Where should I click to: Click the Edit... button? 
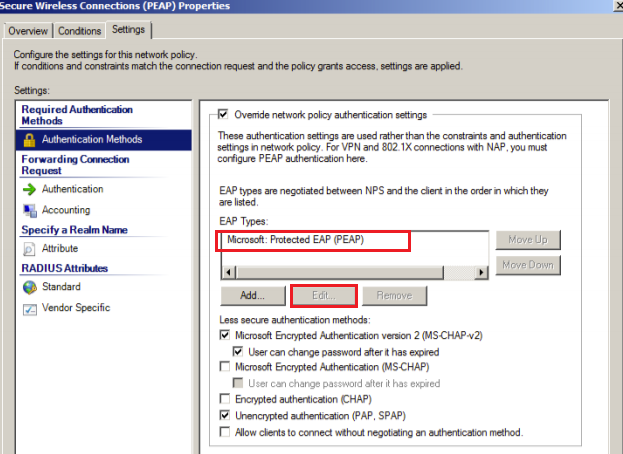pyautogui.click(x=322, y=296)
